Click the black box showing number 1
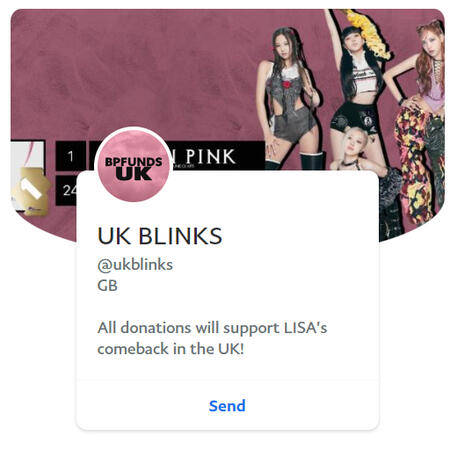This screenshot has height=450, width=450. 70,156
